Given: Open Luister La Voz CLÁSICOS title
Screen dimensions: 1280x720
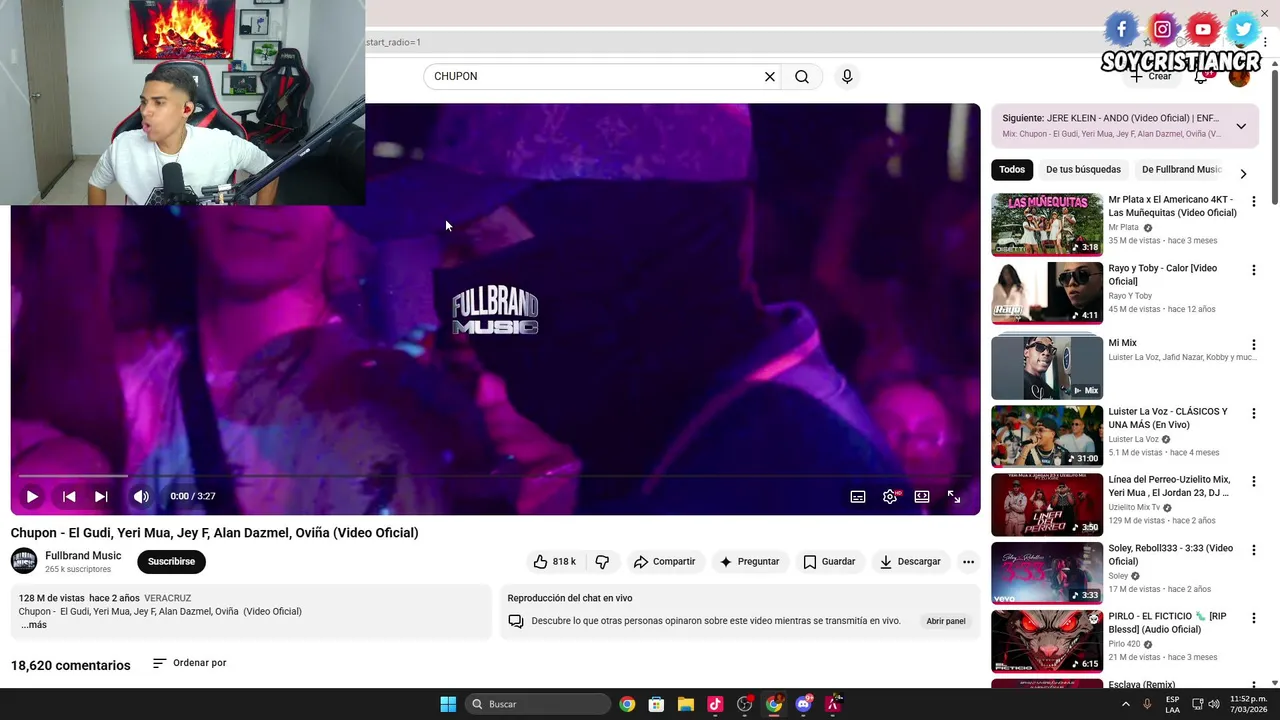Looking at the screenshot, I should tap(1168, 418).
